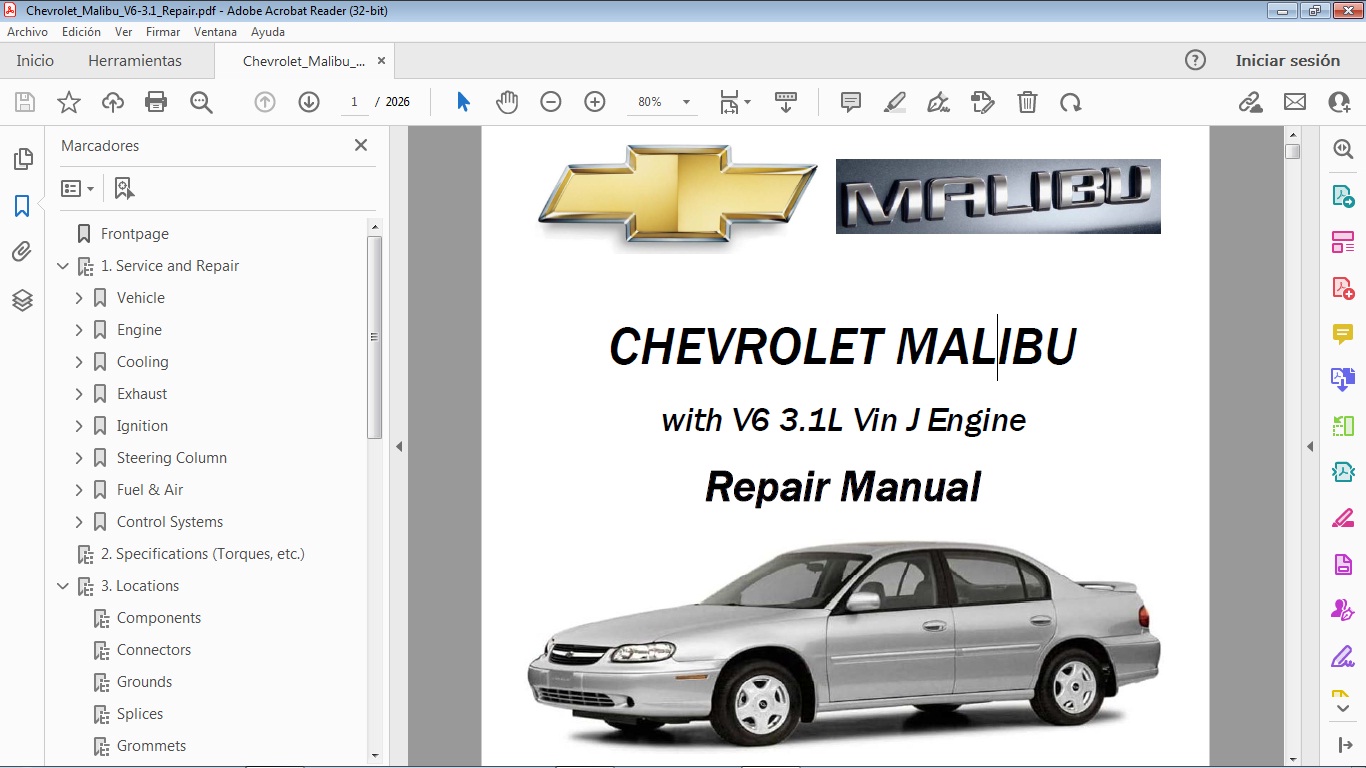The image size is (1366, 768).
Task: Click the bookmarks panel vertical scrollbar
Action: 375,338
